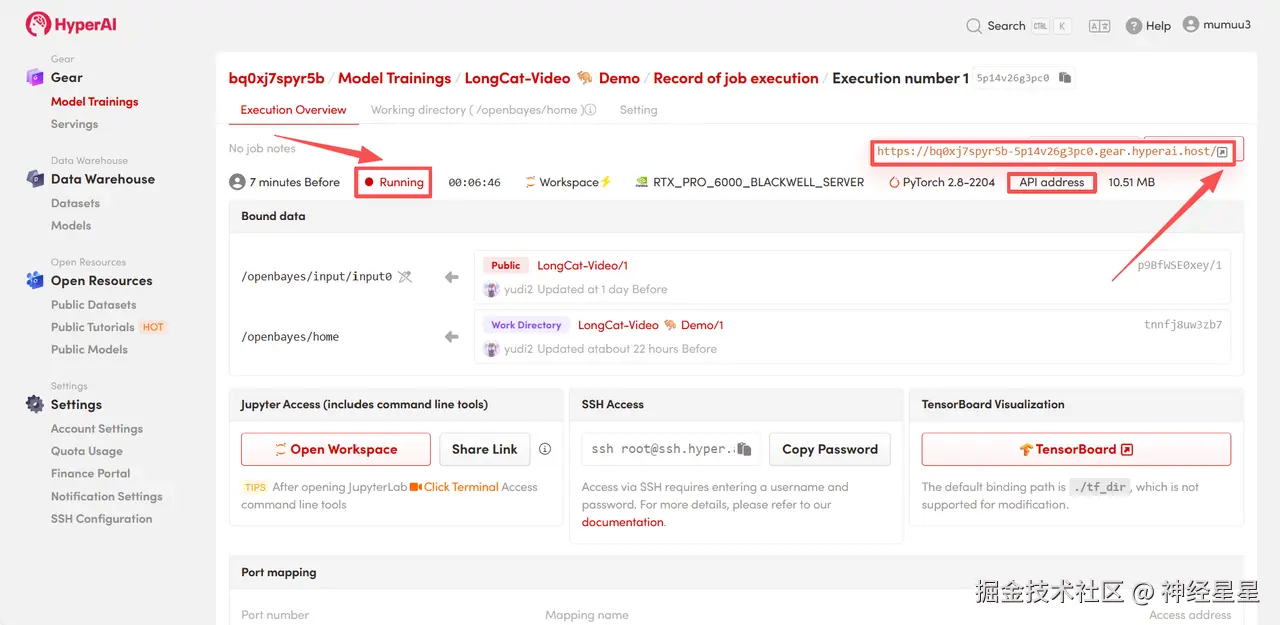This screenshot has width=1280, height=625.
Task: Click the yudi2 avatar under LongCat-Video/1
Action: pyautogui.click(x=491, y=289)
